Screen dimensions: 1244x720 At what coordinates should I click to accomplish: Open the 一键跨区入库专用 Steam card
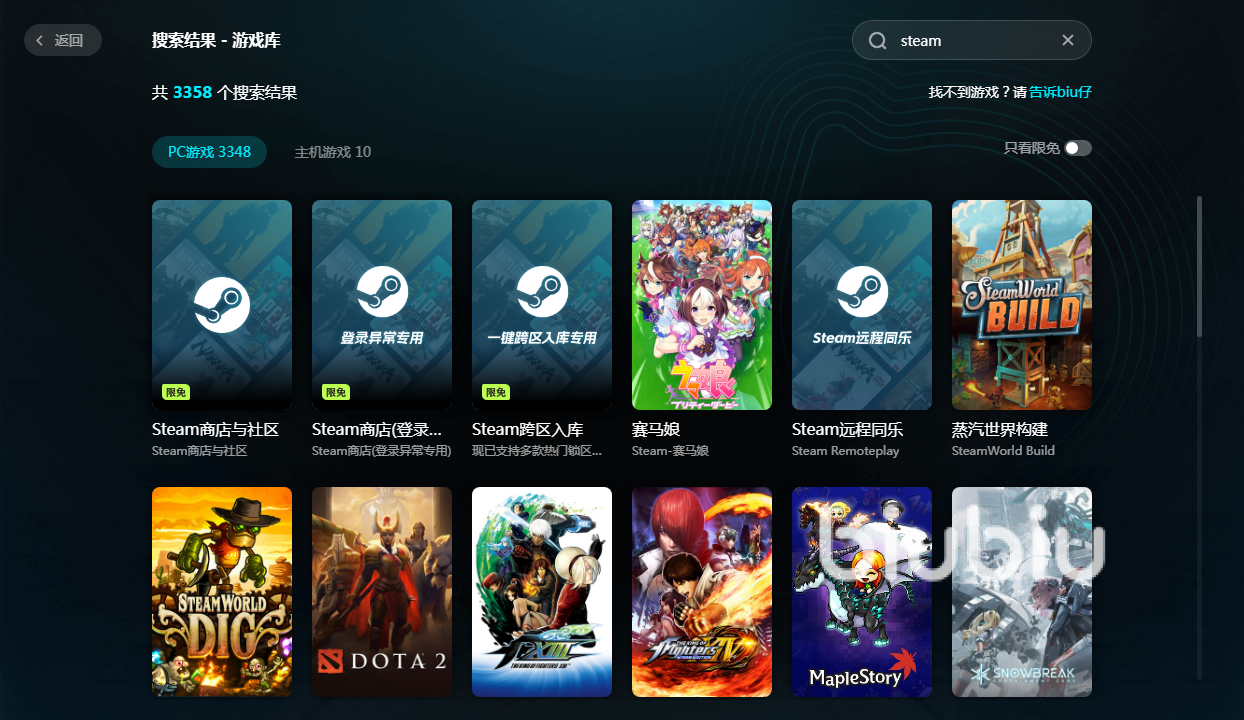(542, 305)
